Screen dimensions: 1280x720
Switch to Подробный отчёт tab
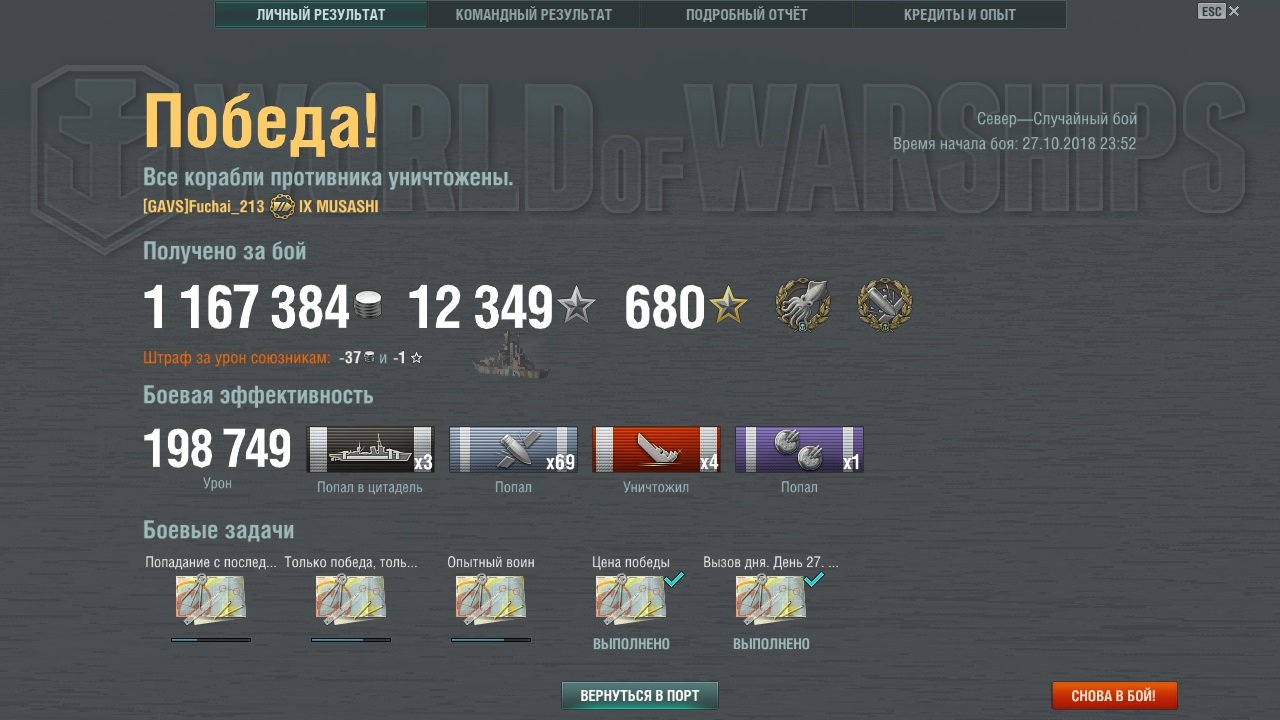tap(747, 15)
